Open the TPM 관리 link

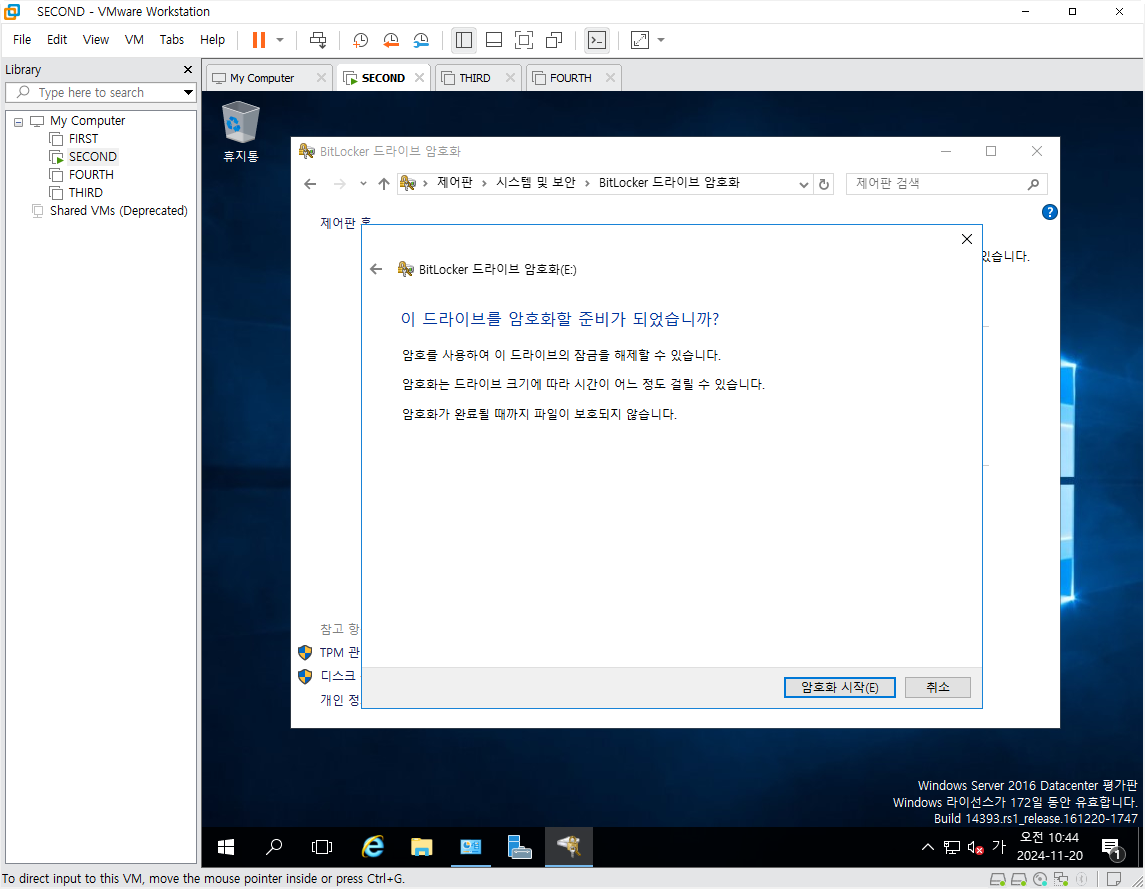[x=340, y=652]
